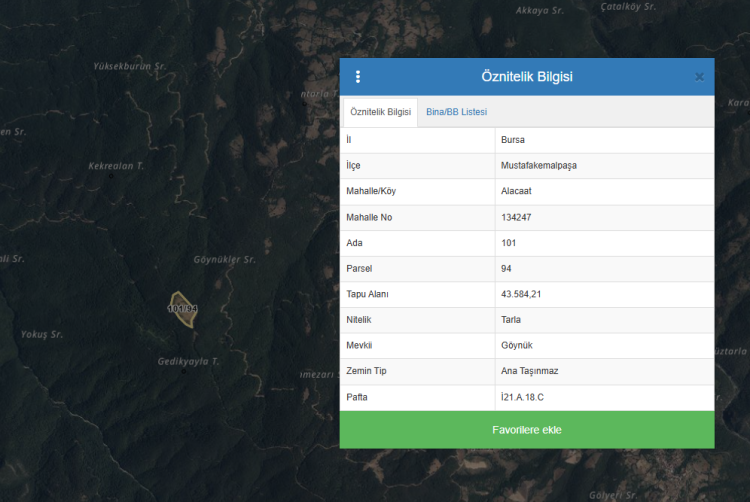Select the Alacaat Mahalle/Köy value

518,192
